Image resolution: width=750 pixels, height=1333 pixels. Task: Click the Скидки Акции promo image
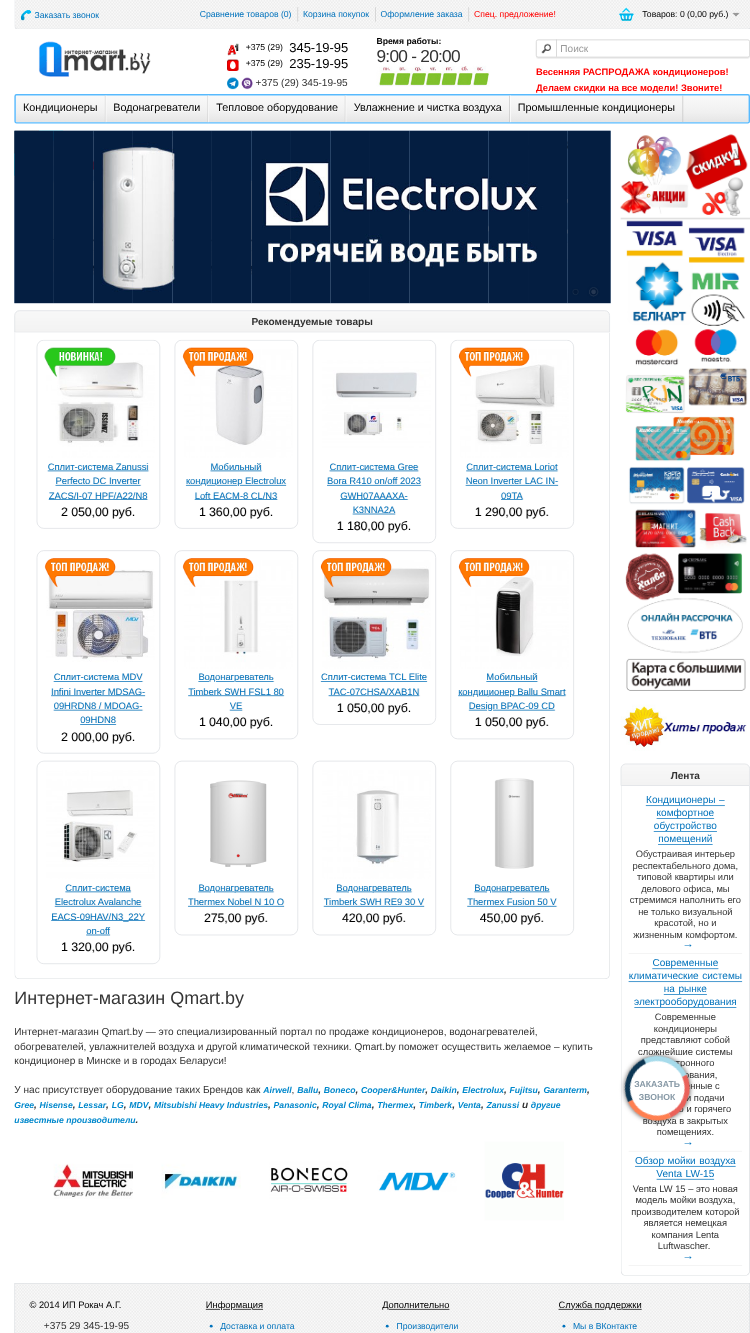coord(685,176)
